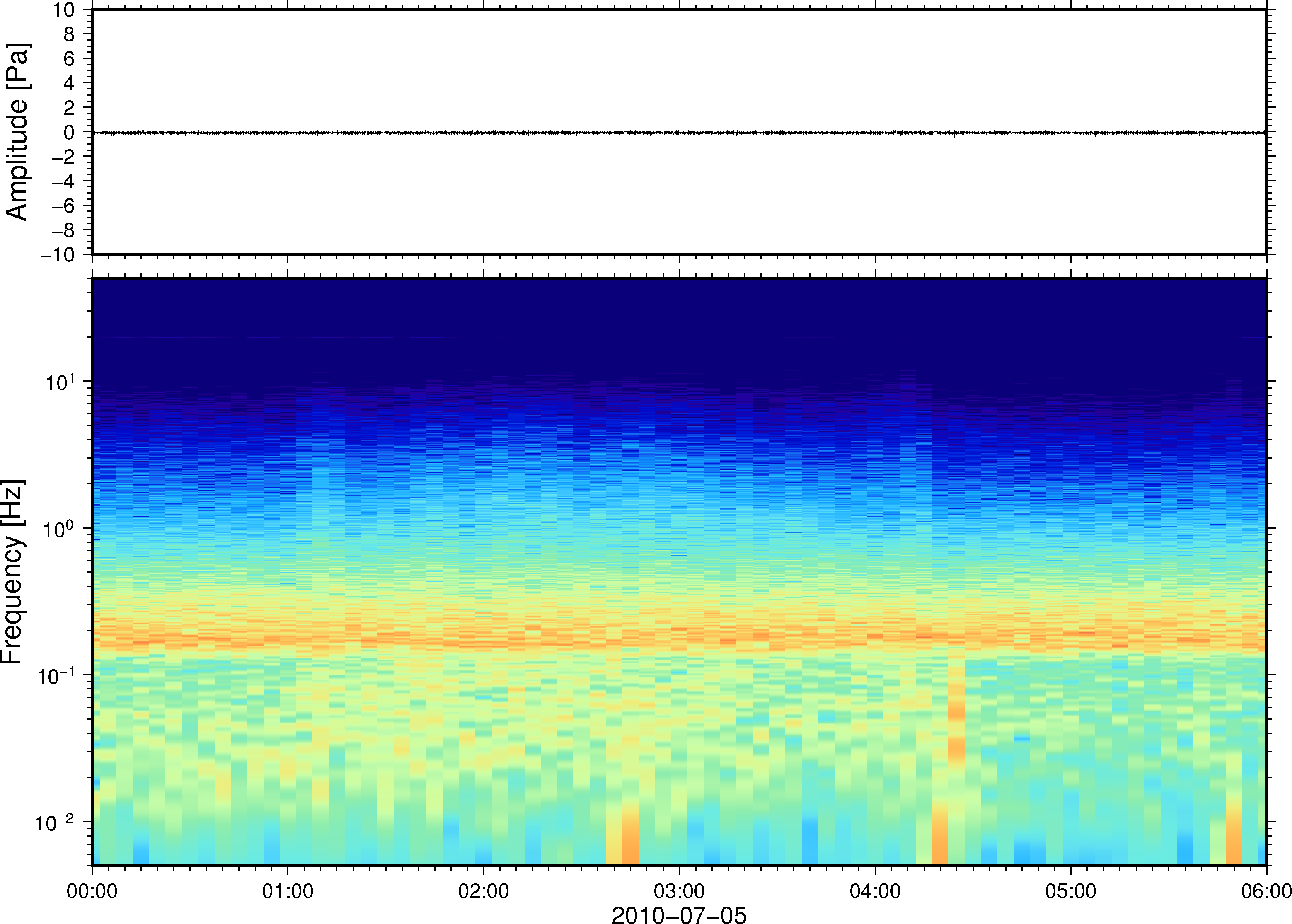Screen dimensions: 1292x924
Task: Select the 02:00 time tick label
Action: point(484,891)
